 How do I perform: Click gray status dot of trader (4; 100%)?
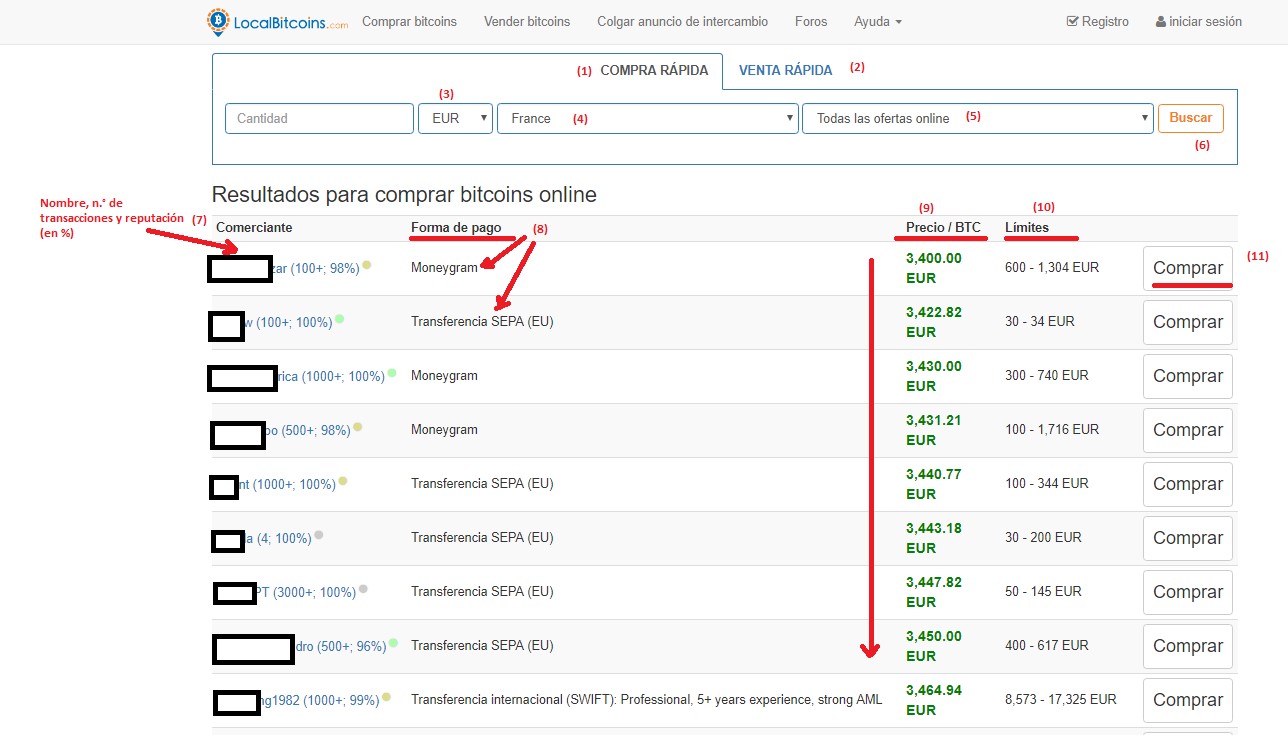tap(319, 535)
